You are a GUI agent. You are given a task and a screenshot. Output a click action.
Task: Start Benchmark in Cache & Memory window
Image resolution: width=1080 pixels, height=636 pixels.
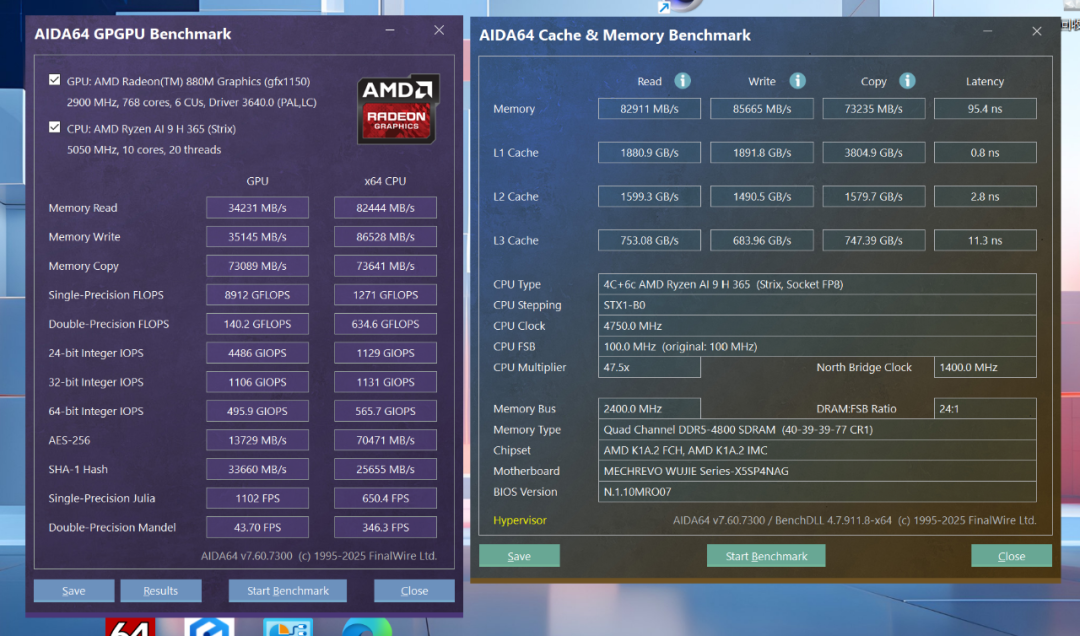pyautogui.click(x=766, y=556)
